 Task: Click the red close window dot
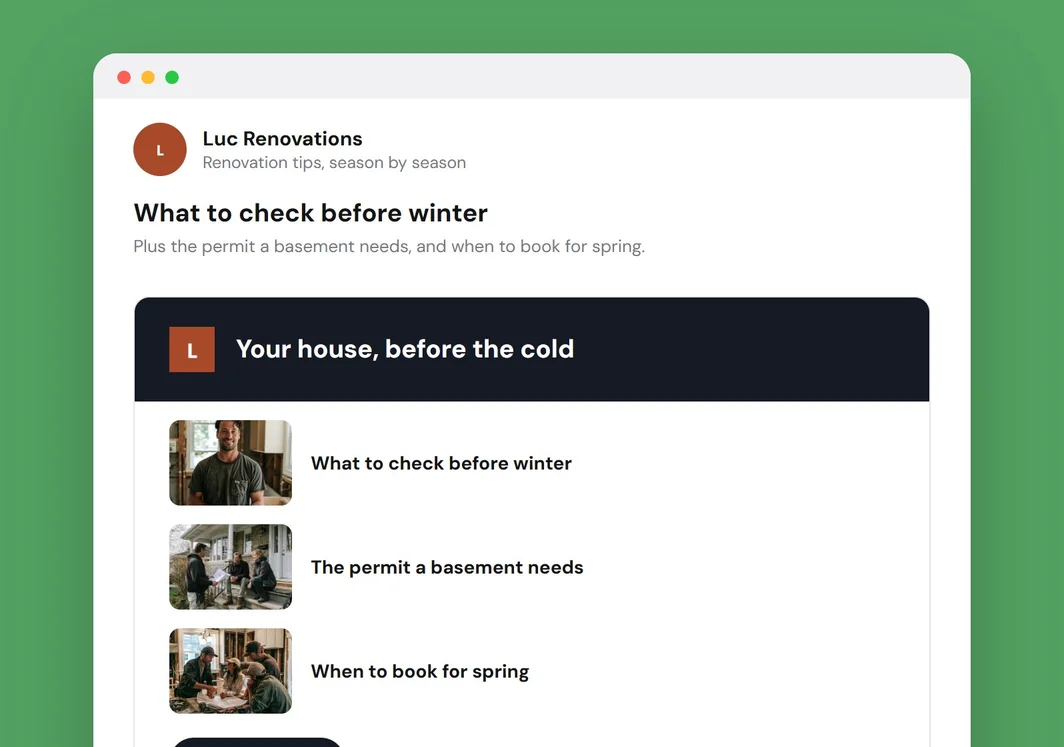[124, 77]
